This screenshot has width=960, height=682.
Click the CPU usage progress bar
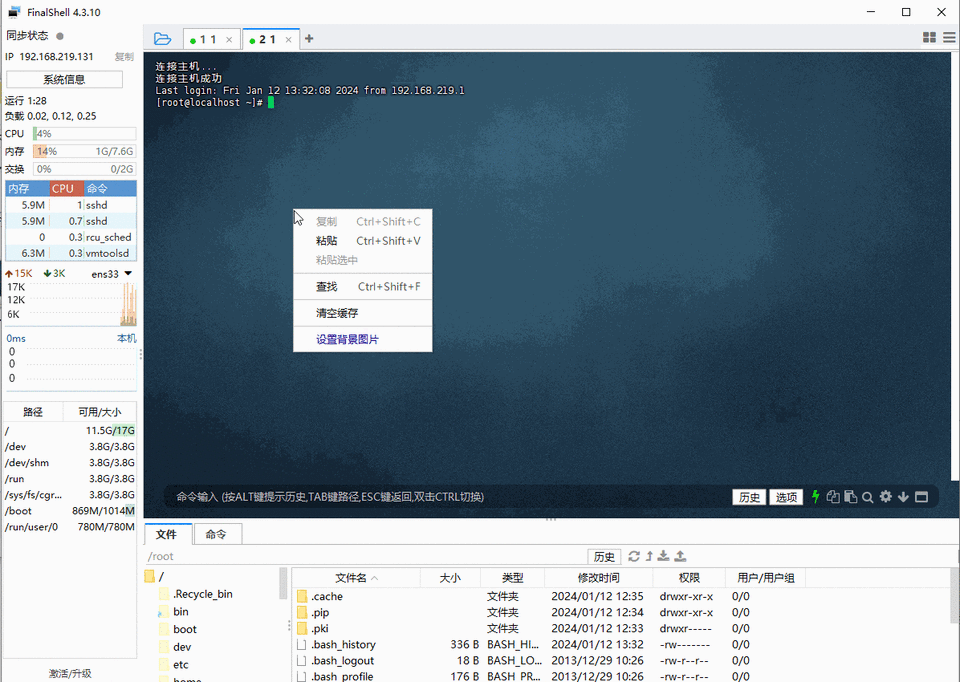[x=84, y=133]
